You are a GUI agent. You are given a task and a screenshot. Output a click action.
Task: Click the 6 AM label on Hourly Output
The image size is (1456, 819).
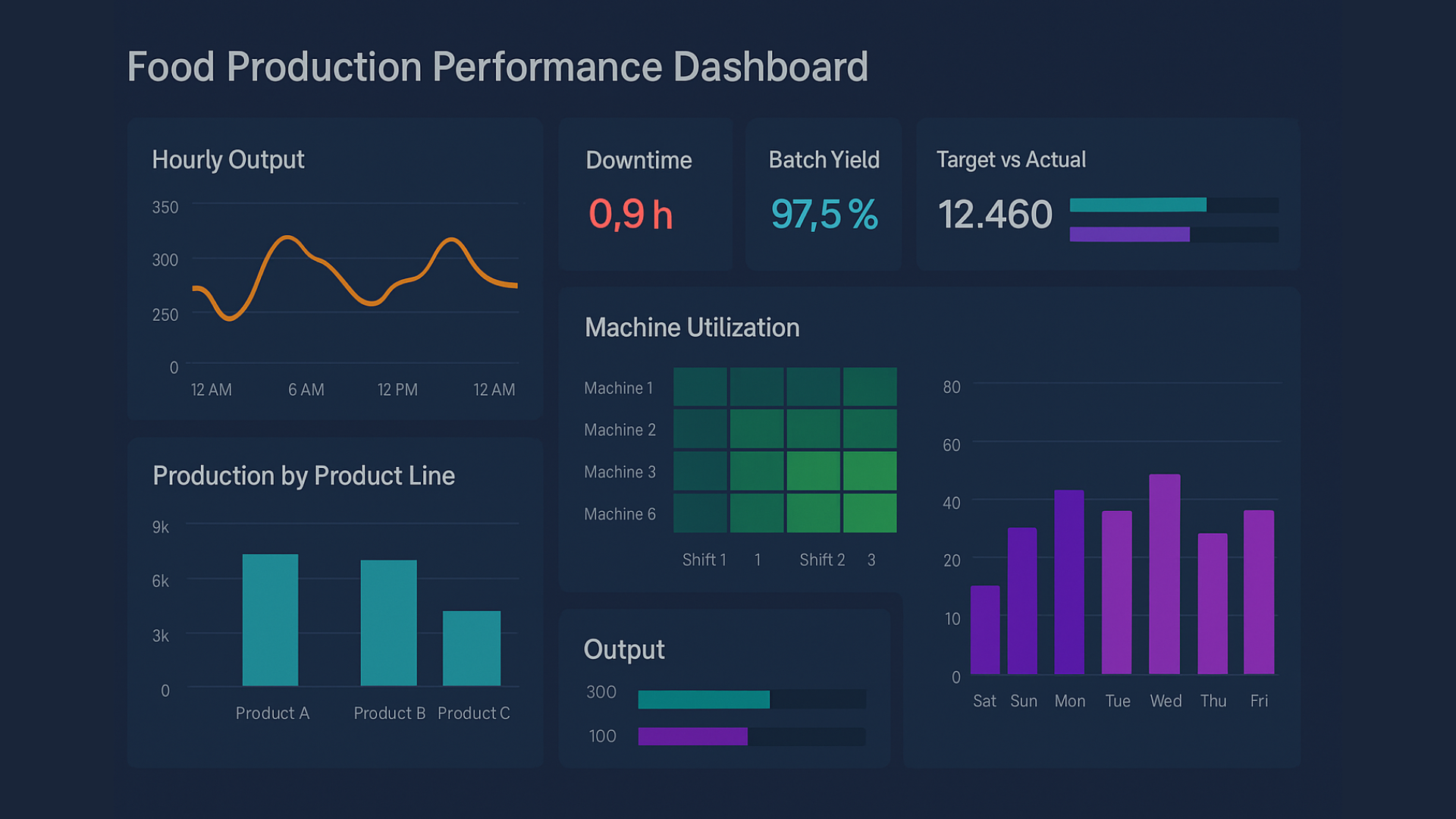306,390
